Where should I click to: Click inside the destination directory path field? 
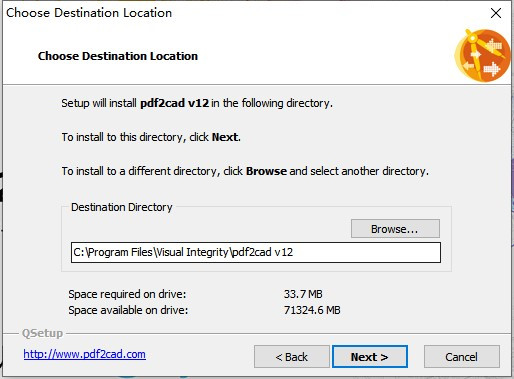click(x=256, y=252)
